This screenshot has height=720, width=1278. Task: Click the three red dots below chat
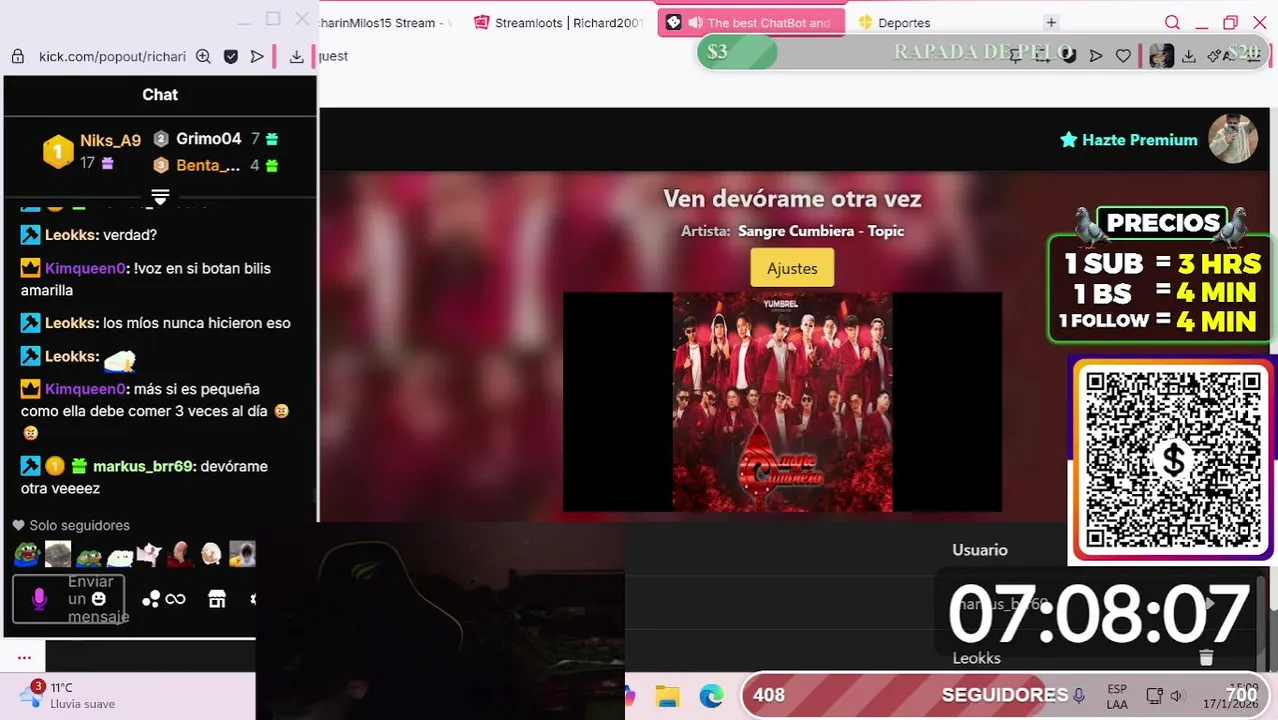[x=24, y=657]
